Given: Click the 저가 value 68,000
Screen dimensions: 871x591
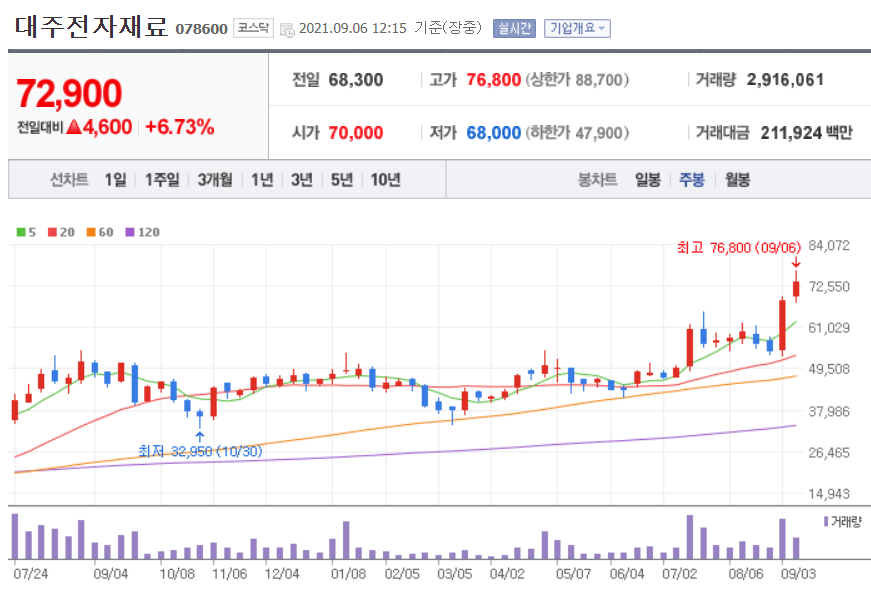Looking at the screenshot, I should tap(493, 133).
